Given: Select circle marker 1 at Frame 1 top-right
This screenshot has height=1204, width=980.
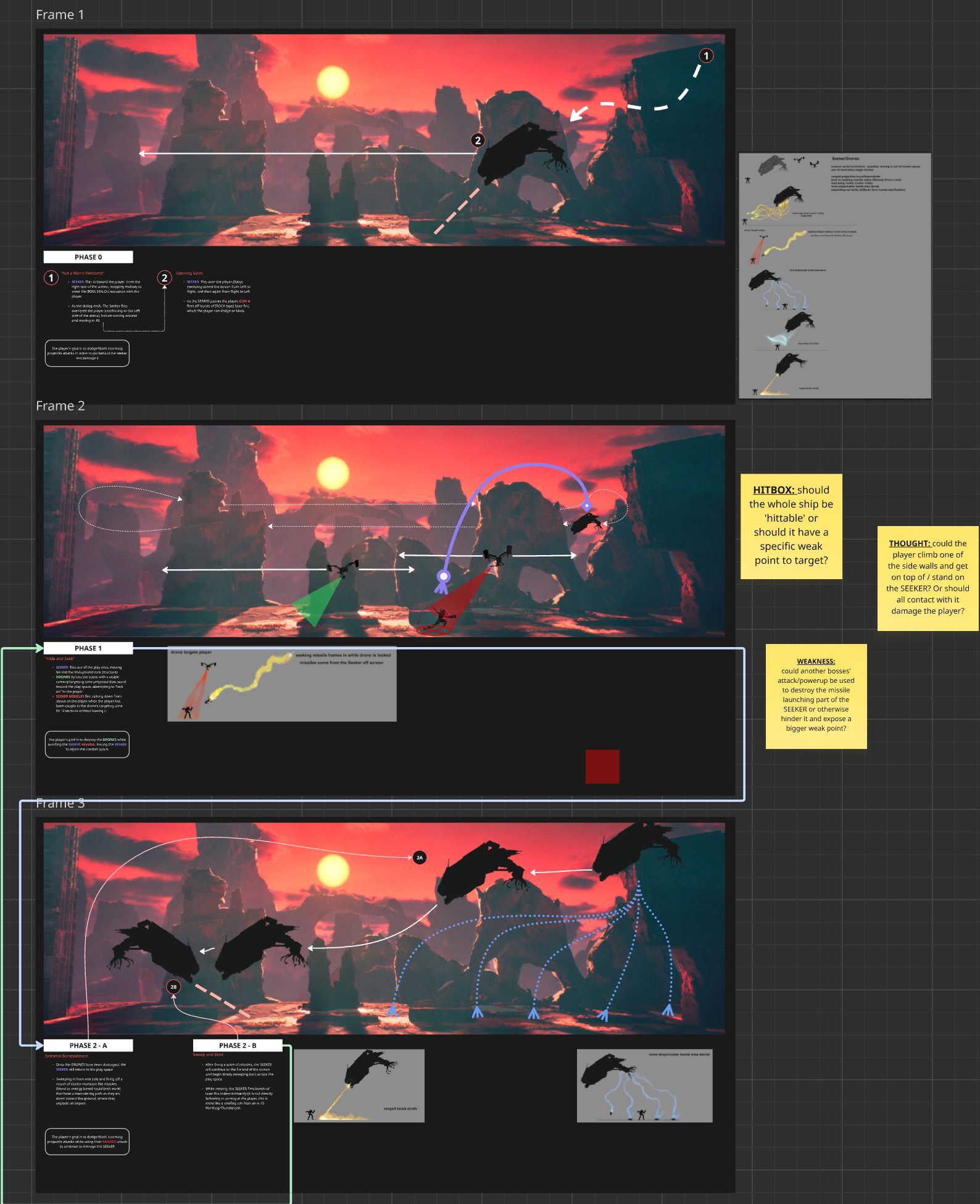Looking at the screenshot, I should pyautogui.click(x=706, y=56).
